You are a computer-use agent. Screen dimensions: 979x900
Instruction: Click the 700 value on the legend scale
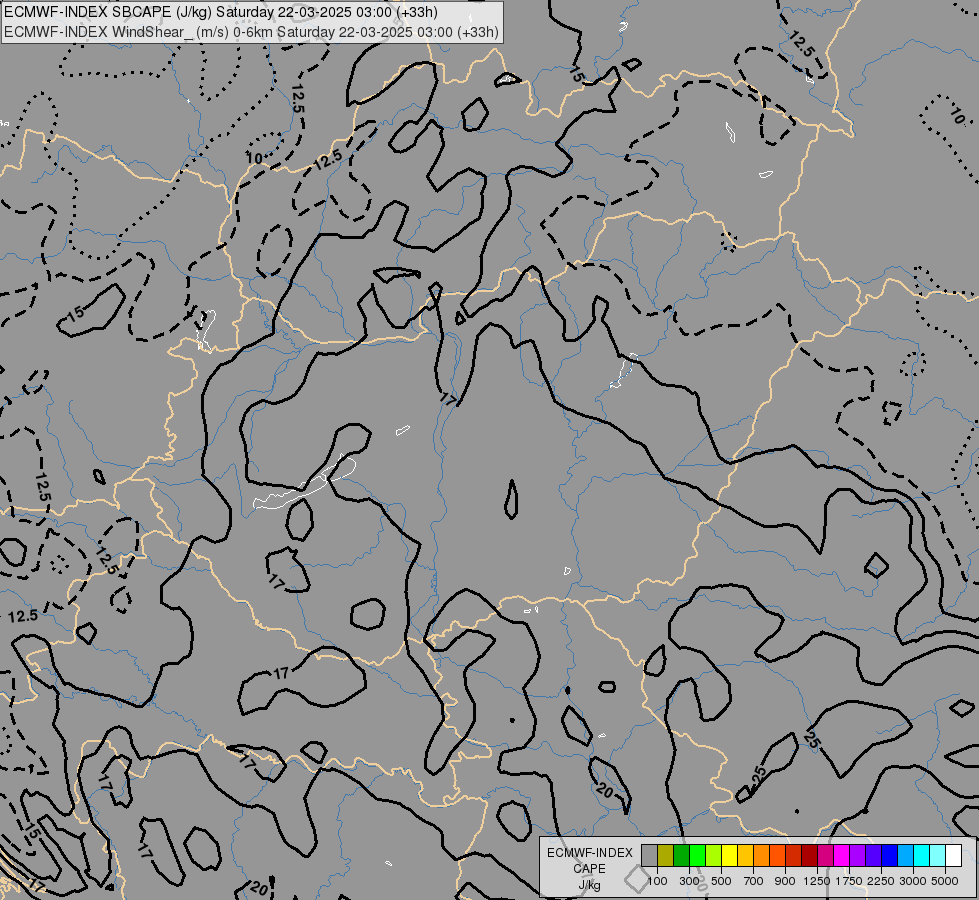(x=754, y=881)
